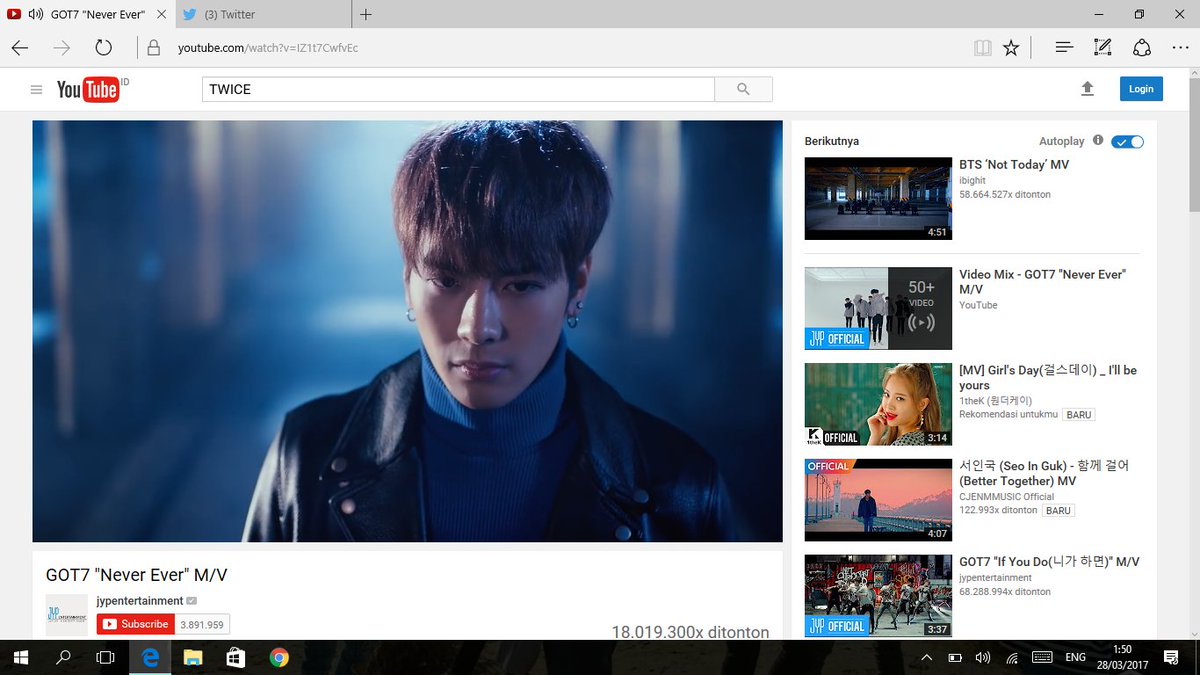This screenshot has width=1200, height=675.
Task: Open the Edge share icon
Action: tap(1141, 47)
